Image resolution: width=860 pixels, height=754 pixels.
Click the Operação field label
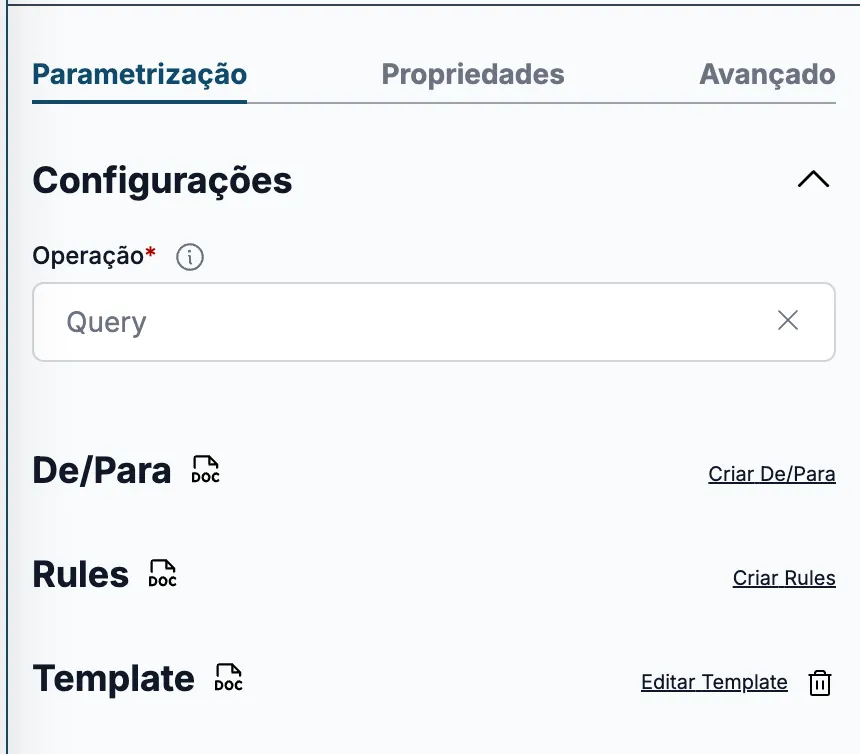pos(88,256)
